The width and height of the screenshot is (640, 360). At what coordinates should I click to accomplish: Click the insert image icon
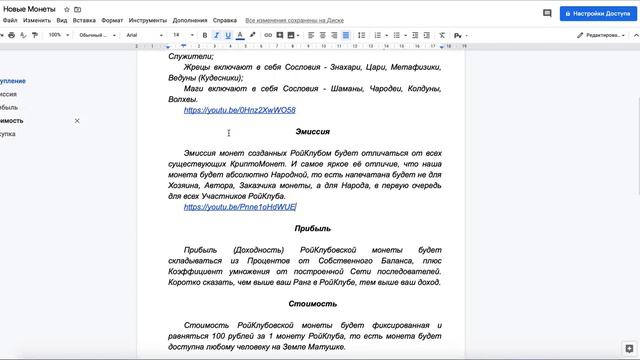[291, 36]
